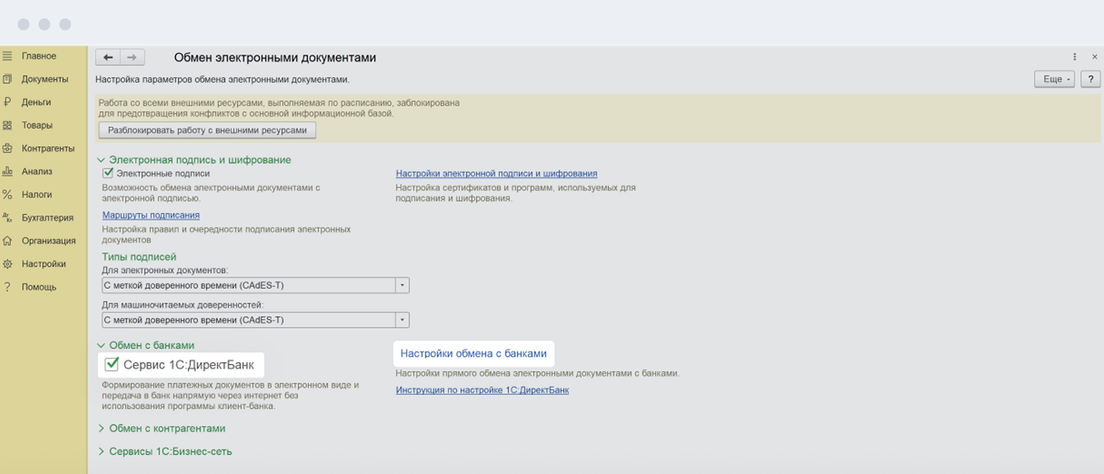Toggle the Электронные подписи checkbox
Image resolution: width=1104 pixels, height=474 pixels.
tap(109, 173)
